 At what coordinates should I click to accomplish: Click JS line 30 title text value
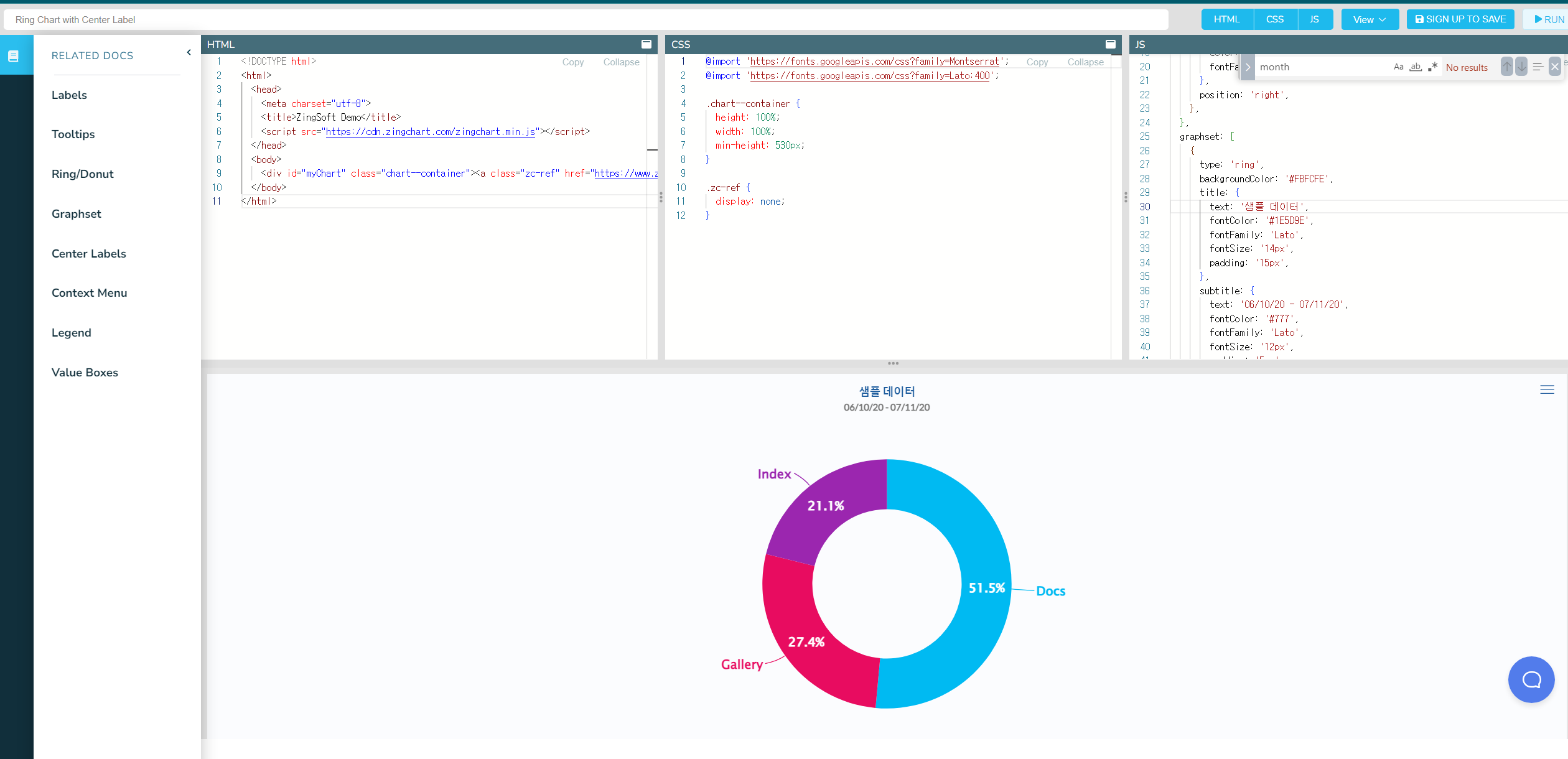click(x=1274, y=207)
